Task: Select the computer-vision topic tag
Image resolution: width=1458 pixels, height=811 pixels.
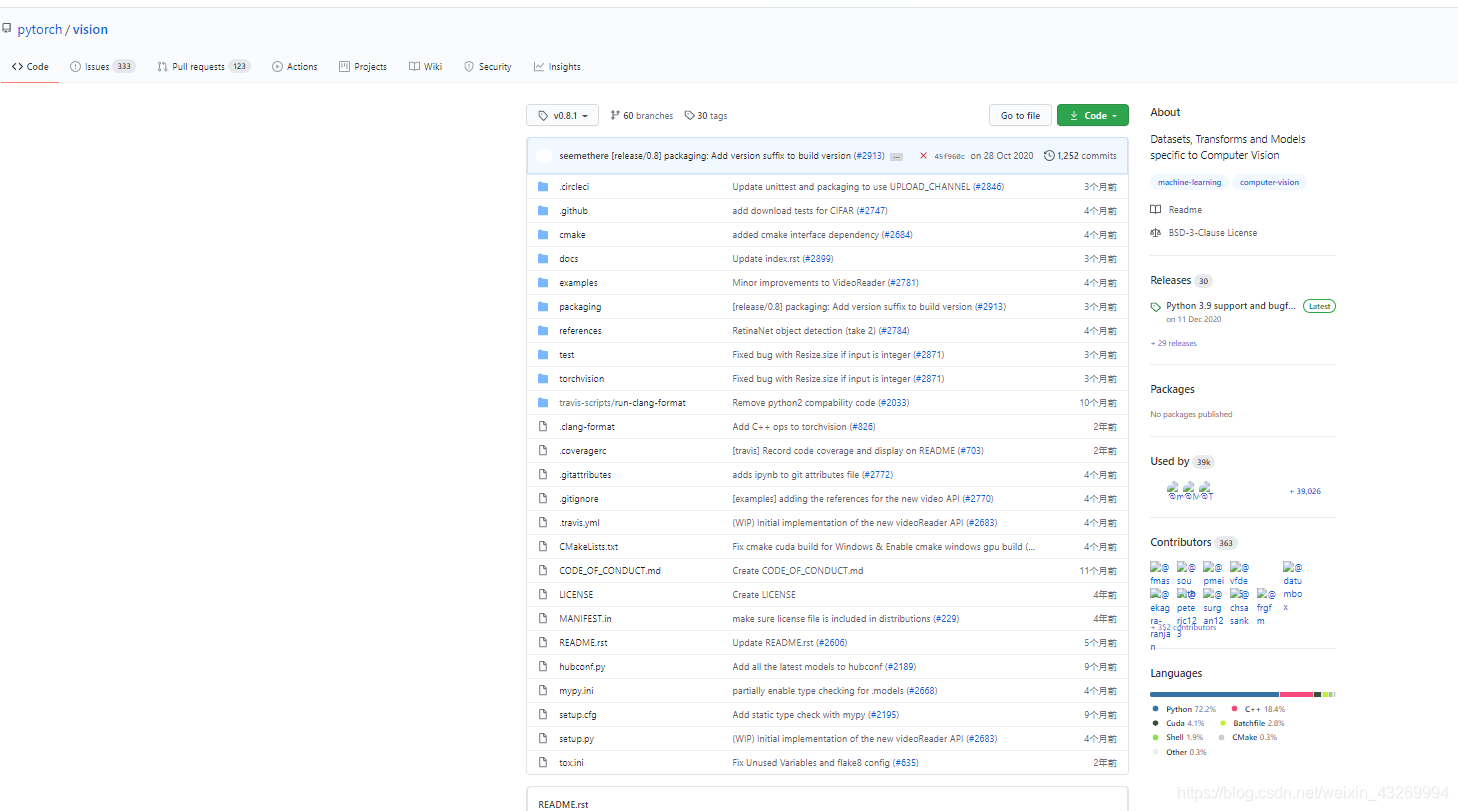Action: (1270, 183)
